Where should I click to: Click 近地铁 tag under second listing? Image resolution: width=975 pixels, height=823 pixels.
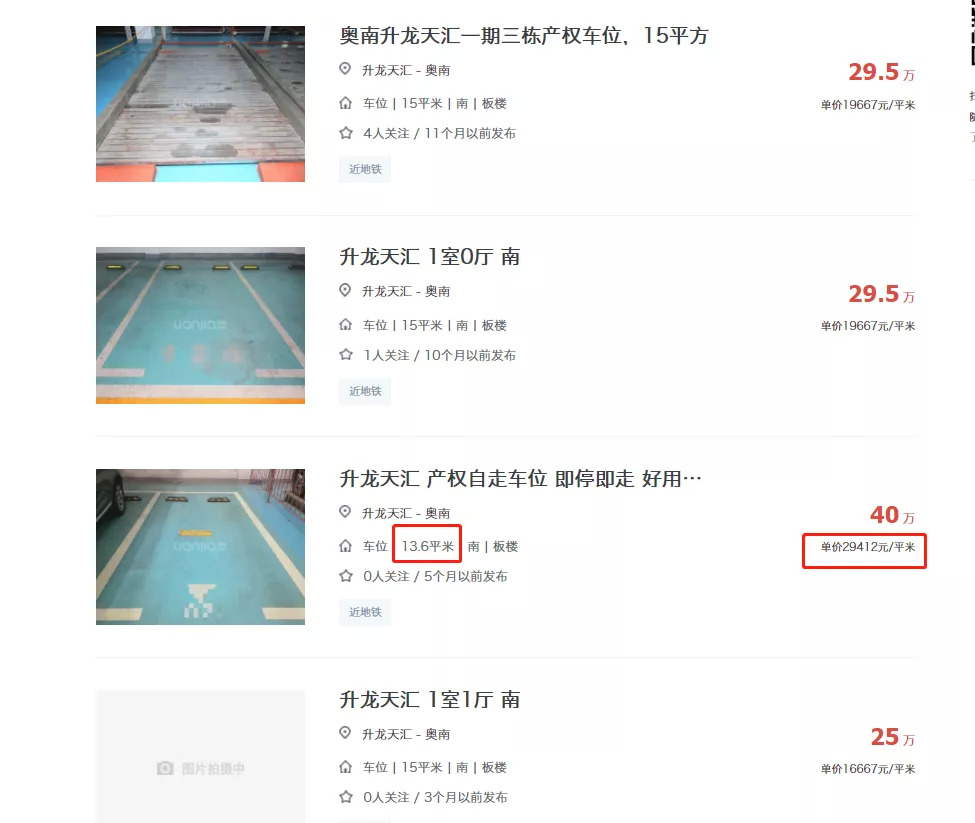[x=365, y=391]
